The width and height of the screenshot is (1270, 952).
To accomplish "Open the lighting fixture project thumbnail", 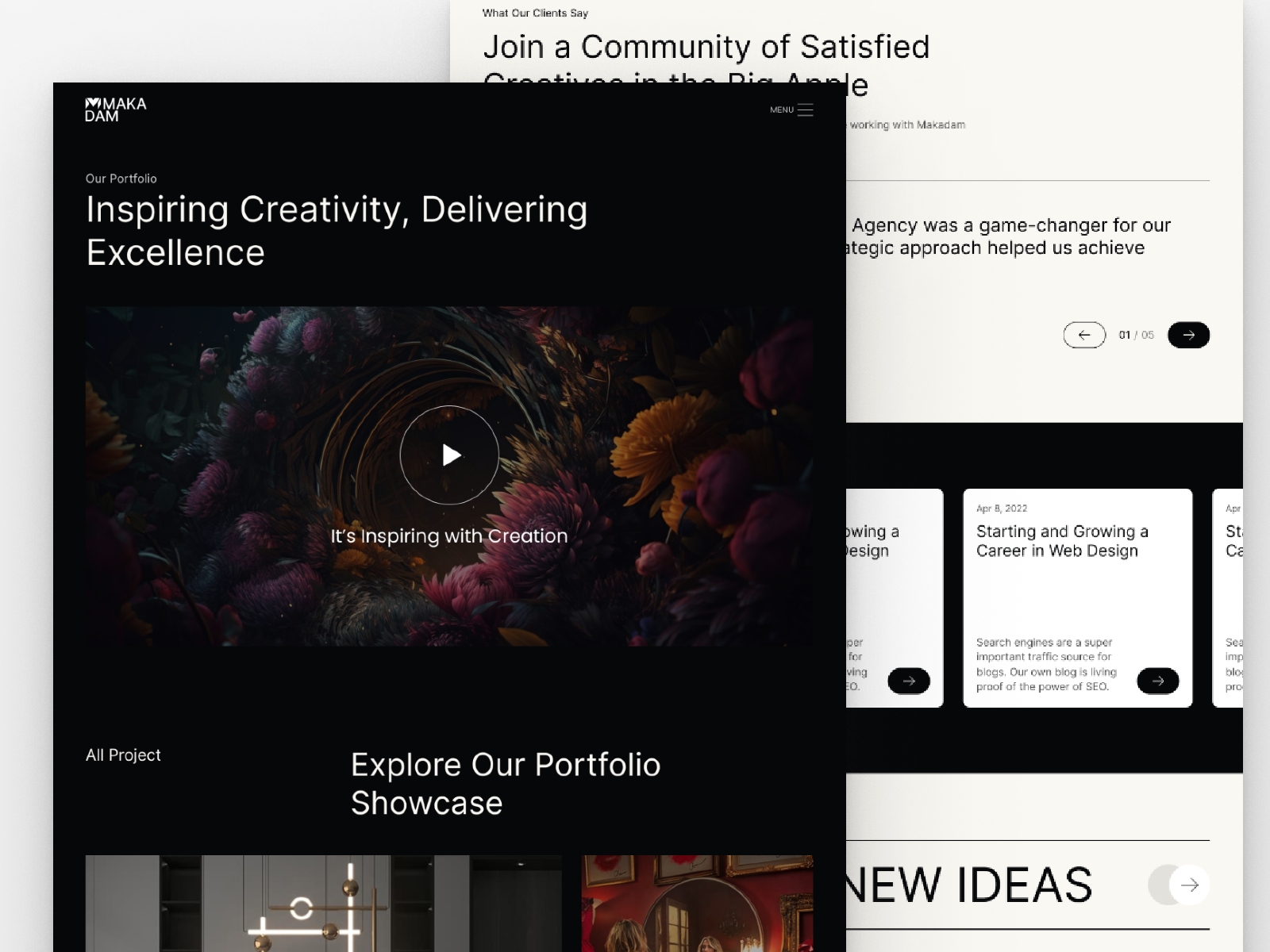I will point(323,904).
